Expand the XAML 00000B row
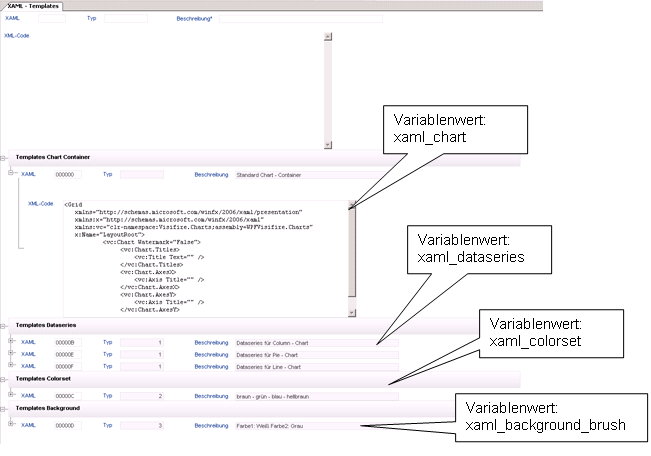Screen dimensions: 651x456 [11, 341]
